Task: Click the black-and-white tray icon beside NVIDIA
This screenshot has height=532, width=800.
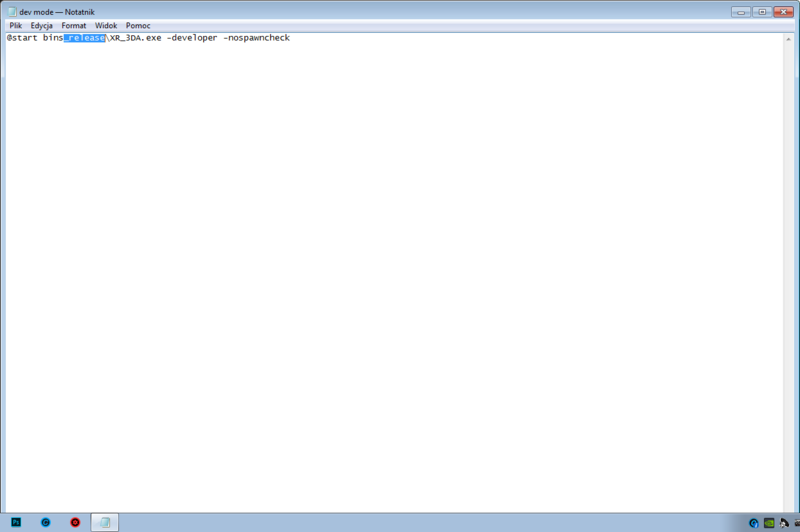Action: (x=783, y=522)
